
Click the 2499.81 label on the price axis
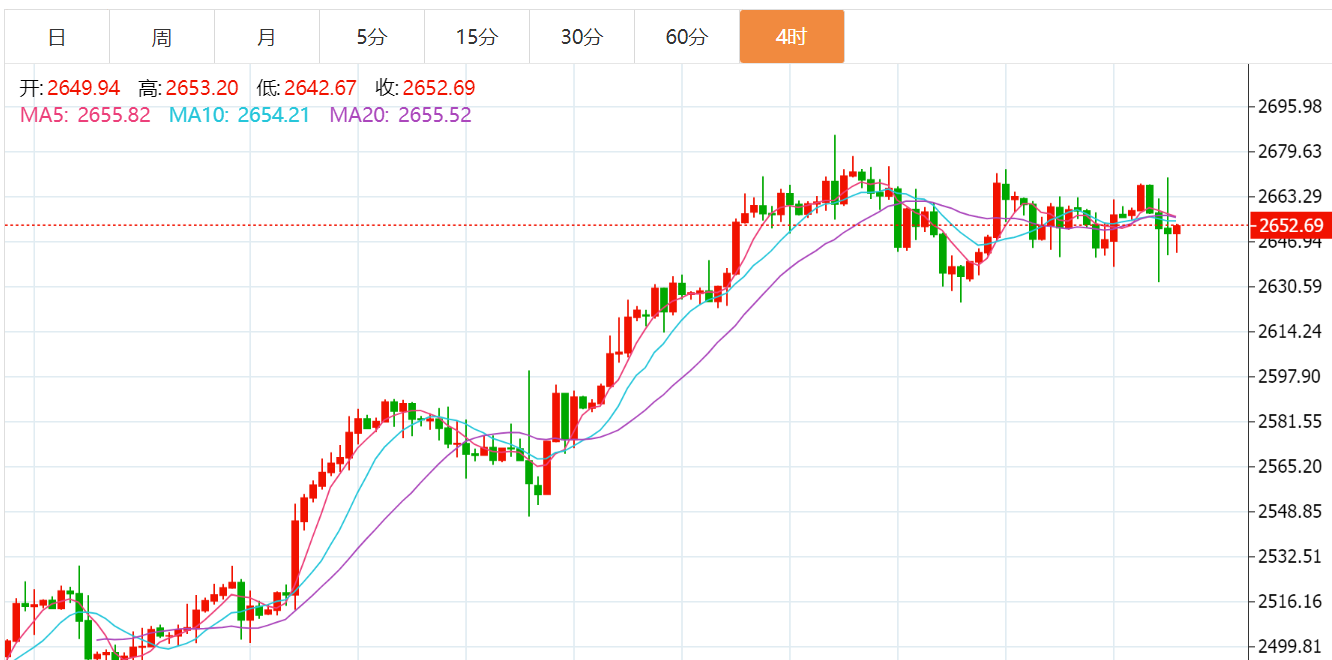coord(1290,646)
